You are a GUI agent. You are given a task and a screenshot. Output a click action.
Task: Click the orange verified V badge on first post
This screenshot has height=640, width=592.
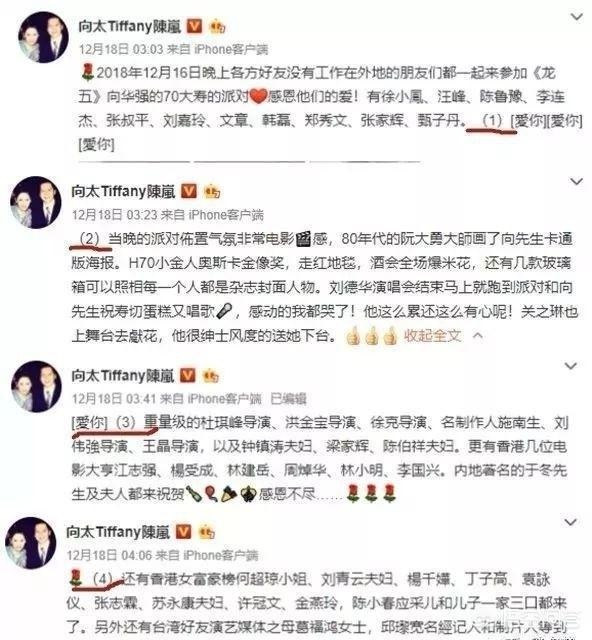point(194,26)
